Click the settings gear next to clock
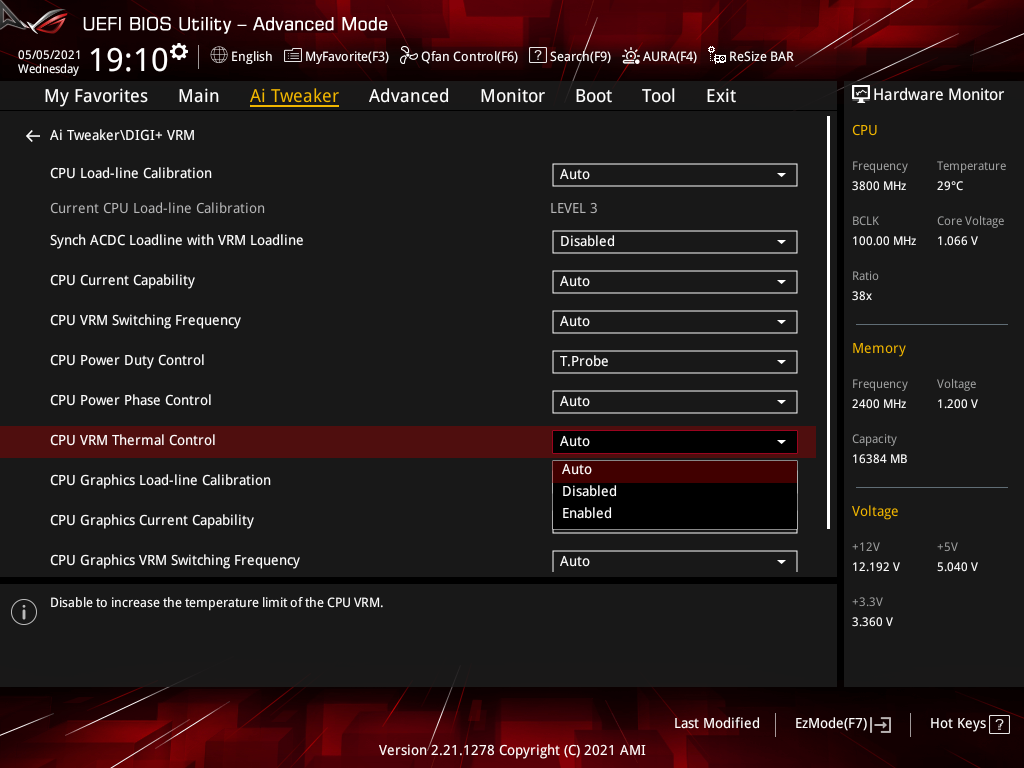 179,51
